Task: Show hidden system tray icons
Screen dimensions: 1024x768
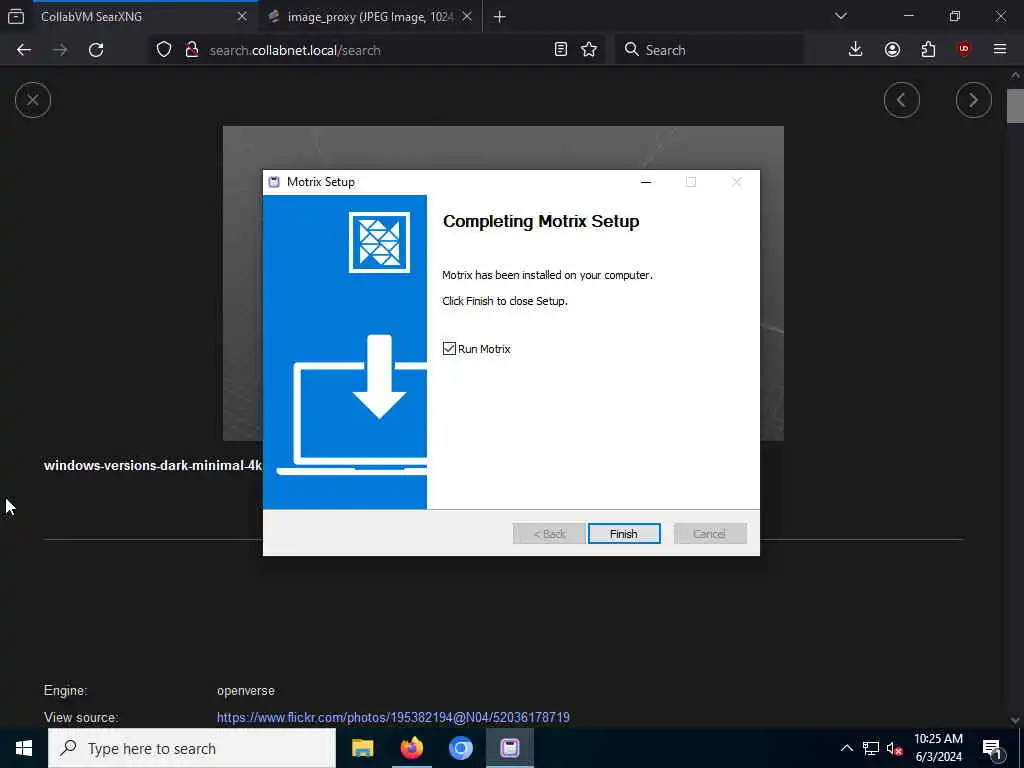Action: pyautogui.click(x=846, y=748)
